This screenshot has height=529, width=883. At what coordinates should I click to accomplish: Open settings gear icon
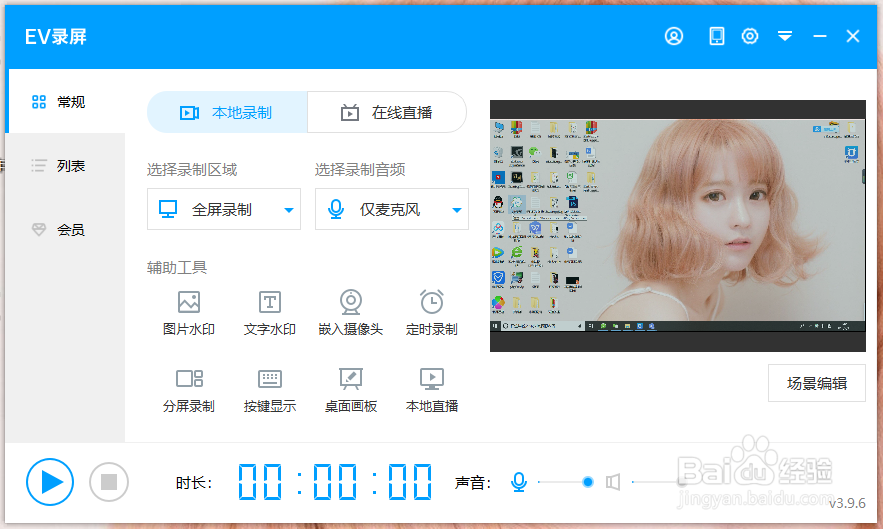[750, 36]
